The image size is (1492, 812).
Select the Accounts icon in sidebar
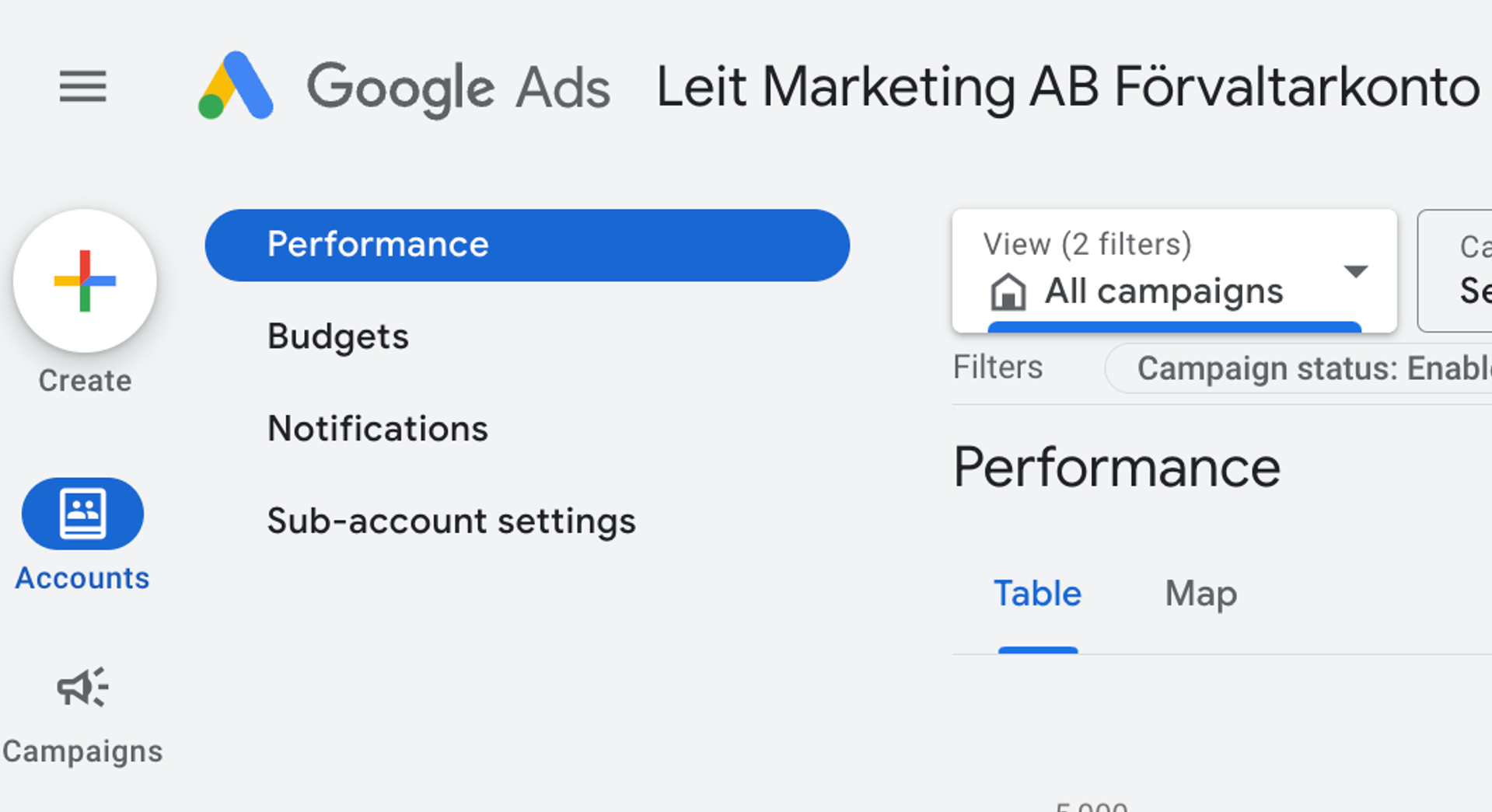[x=82, y=514]
